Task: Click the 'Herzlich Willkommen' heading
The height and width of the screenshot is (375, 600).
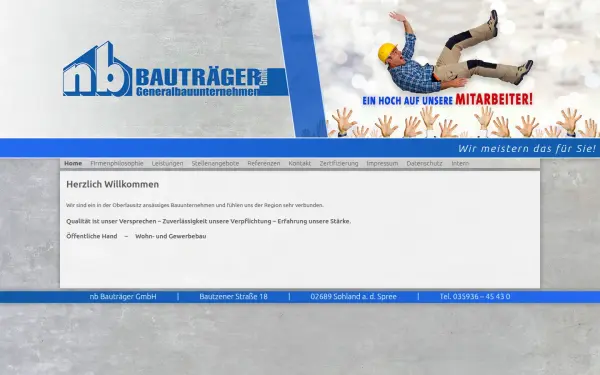Action: (x=112, y=184)
